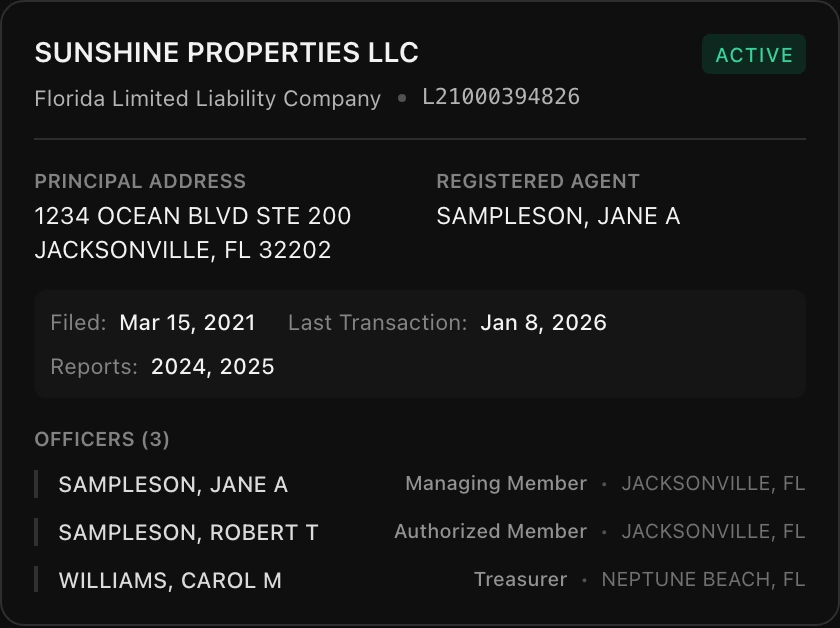Select document number L21000394826
Screen dimensions: 840x628
pyautogui.click(x=500, y=97)
